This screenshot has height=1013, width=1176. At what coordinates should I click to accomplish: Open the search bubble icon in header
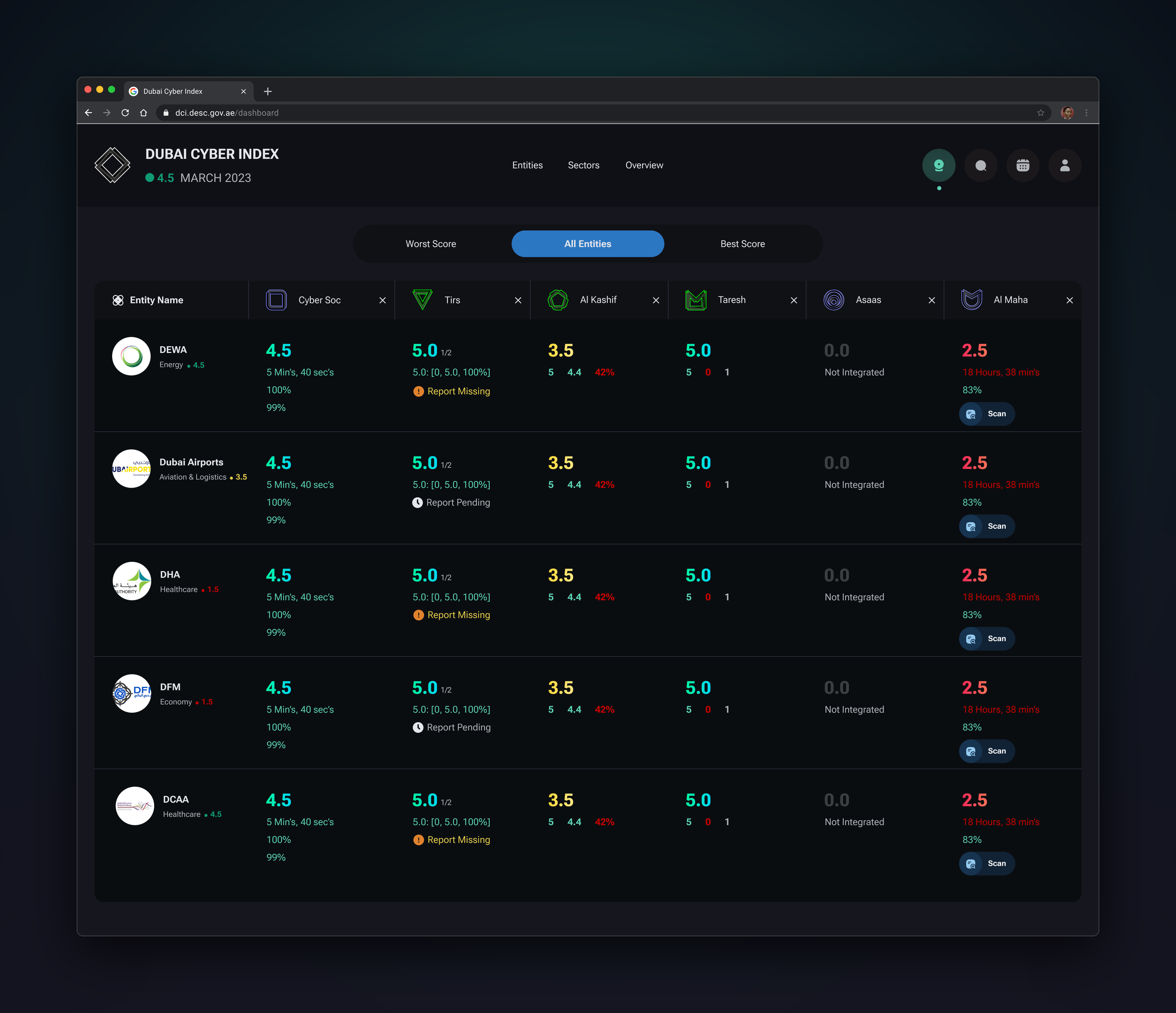981,165
